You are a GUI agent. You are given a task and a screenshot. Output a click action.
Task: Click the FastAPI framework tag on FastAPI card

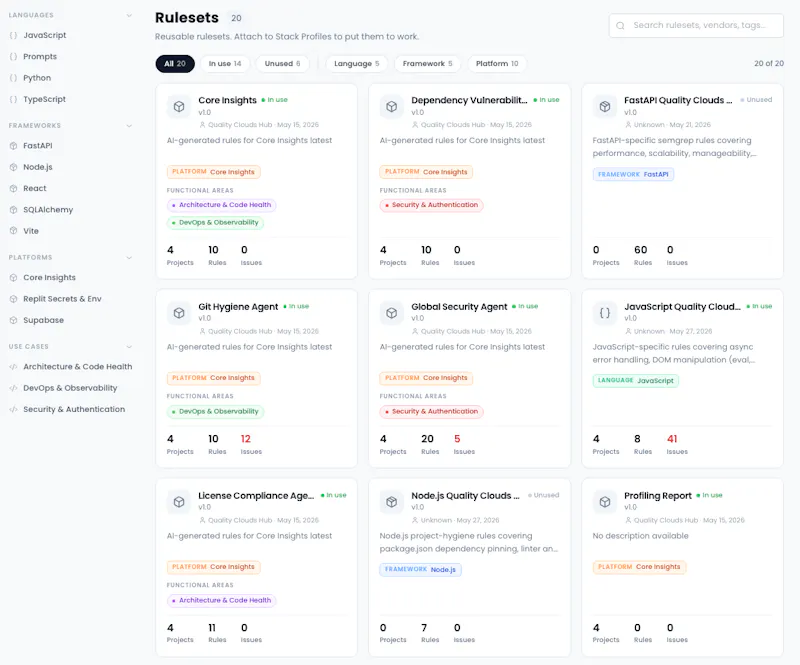633,175
